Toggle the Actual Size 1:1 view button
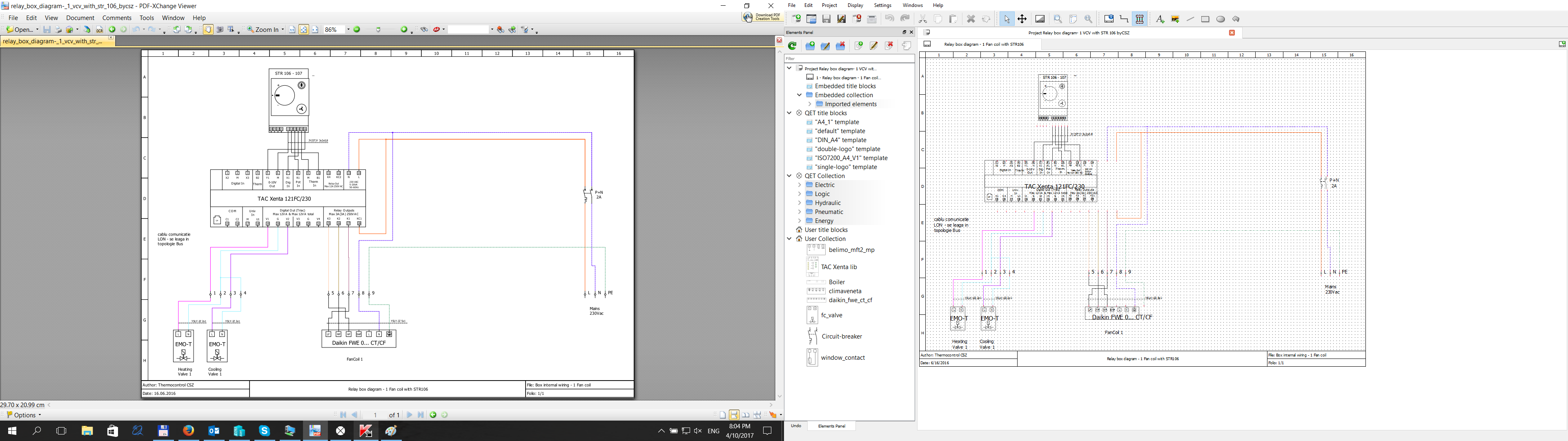1568x441 pixels. click(x=292, y=29)
